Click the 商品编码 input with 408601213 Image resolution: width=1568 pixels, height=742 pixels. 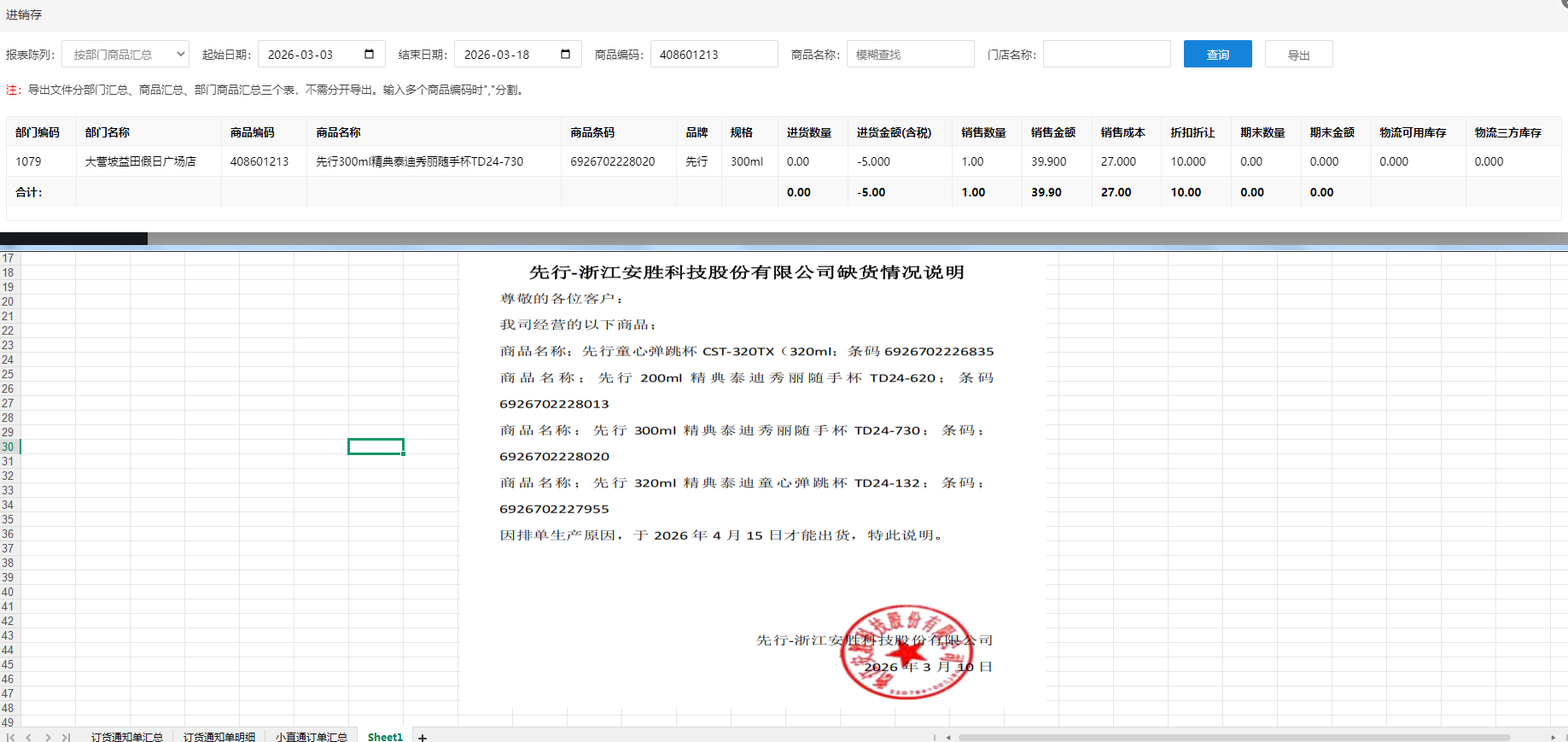coord(714,54)
